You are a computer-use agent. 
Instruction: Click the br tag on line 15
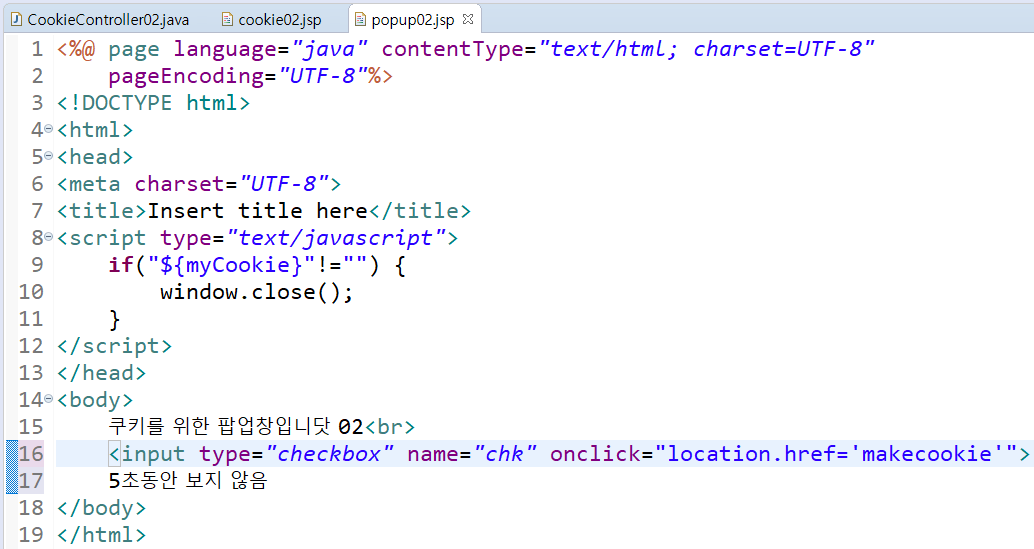[390, 426]
